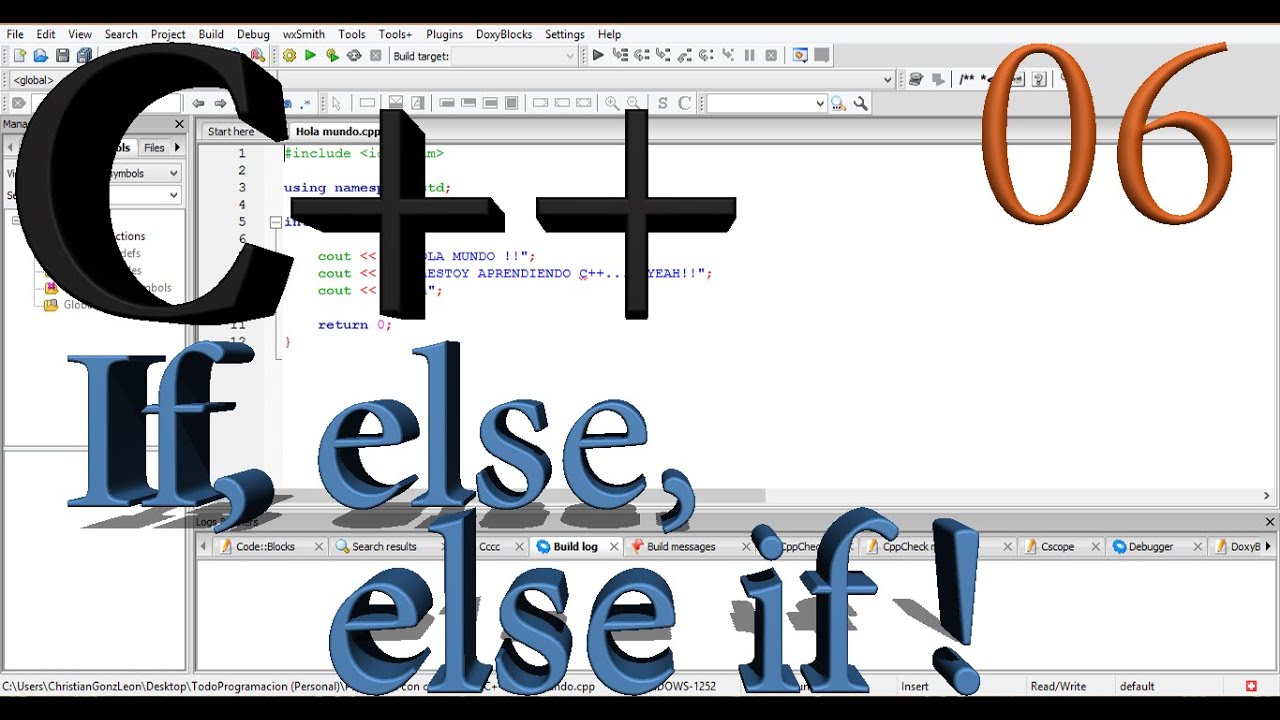
Task: Click the Read/Write status bar entry
Action: point(1058,686)
